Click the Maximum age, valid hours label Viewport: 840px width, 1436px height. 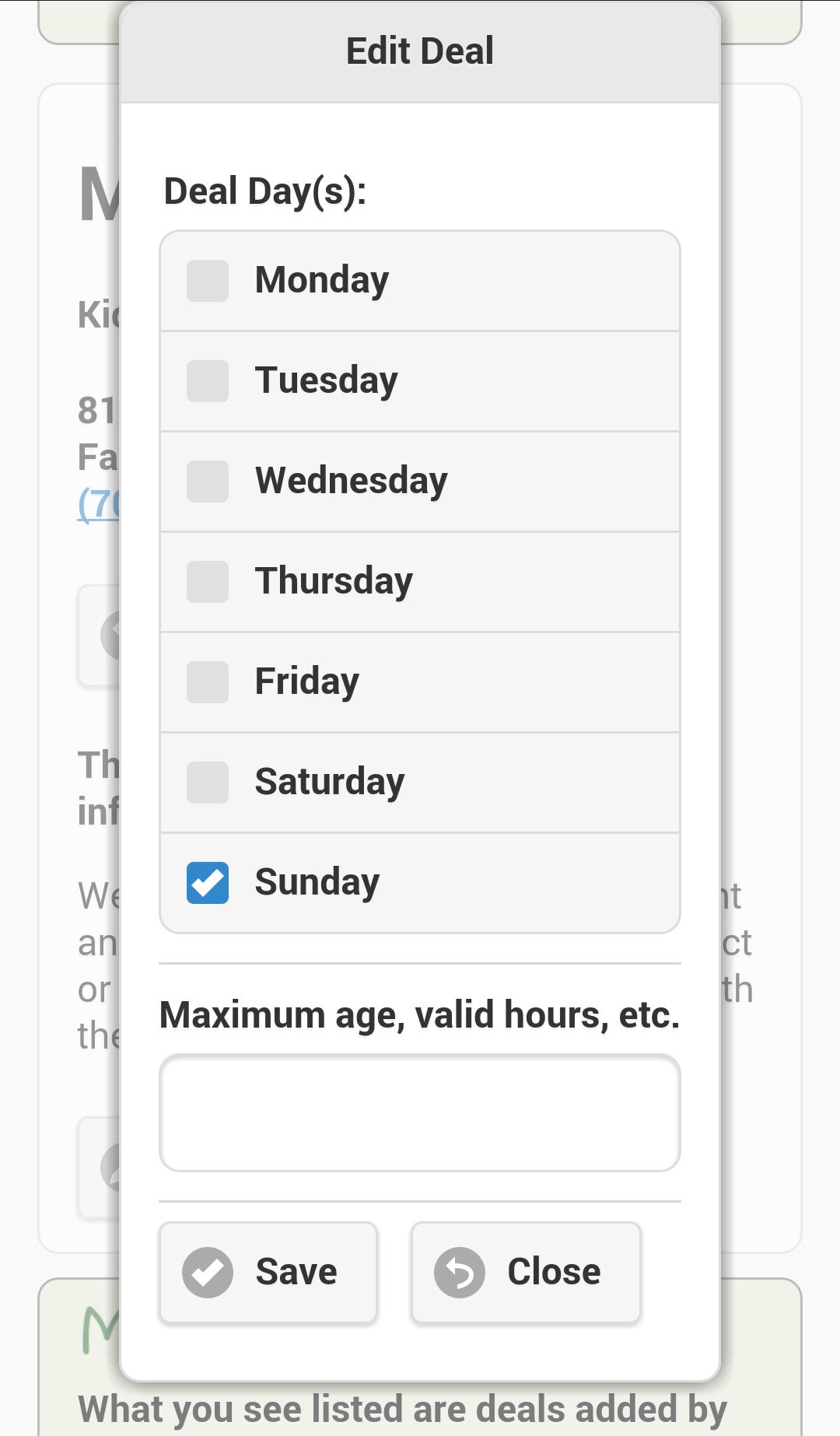[x=420, y=1014]
